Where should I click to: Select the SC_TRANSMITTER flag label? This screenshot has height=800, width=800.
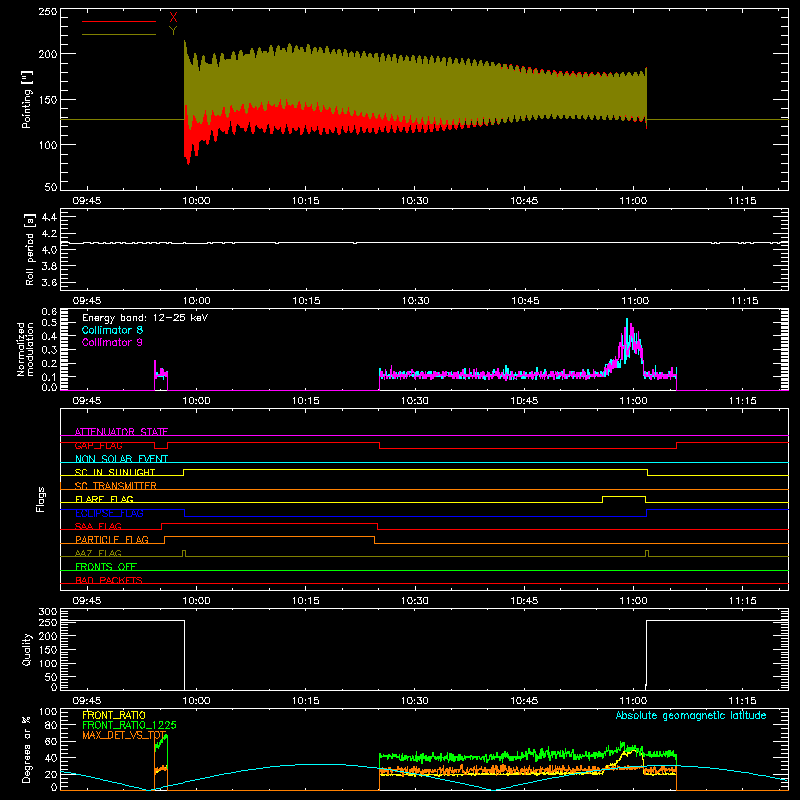116,486
